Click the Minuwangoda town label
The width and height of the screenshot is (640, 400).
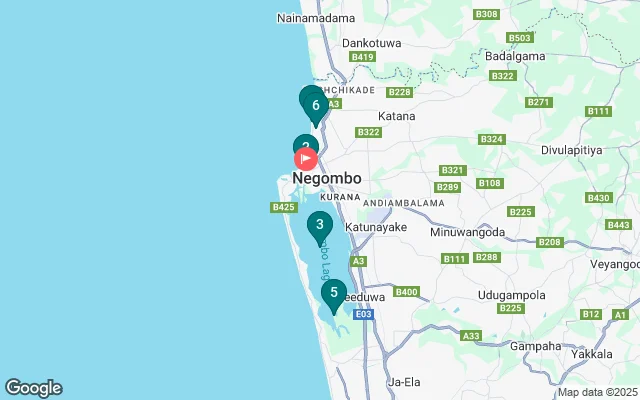pos(468,232)
